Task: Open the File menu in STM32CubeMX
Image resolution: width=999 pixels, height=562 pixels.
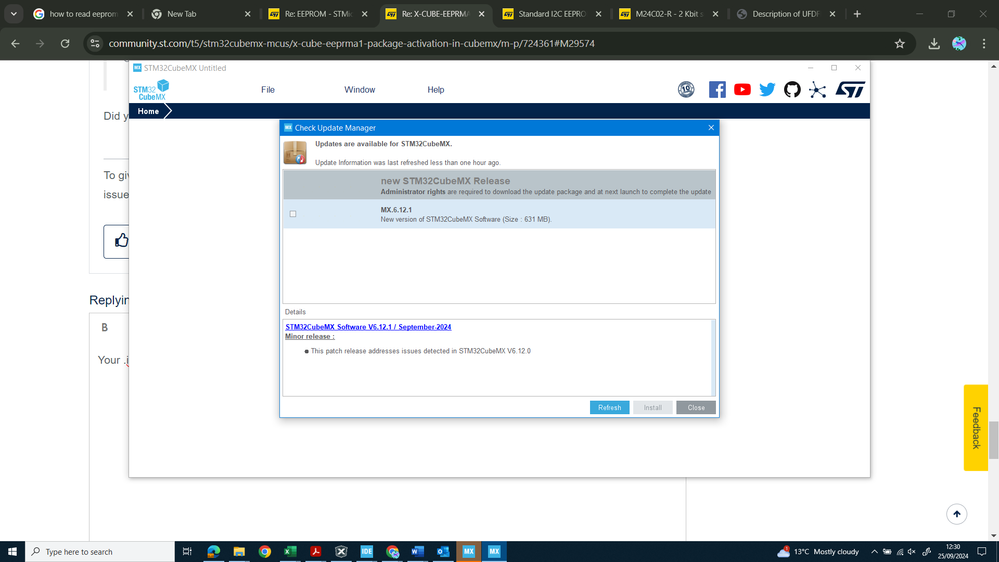Action: pos(268,90)
